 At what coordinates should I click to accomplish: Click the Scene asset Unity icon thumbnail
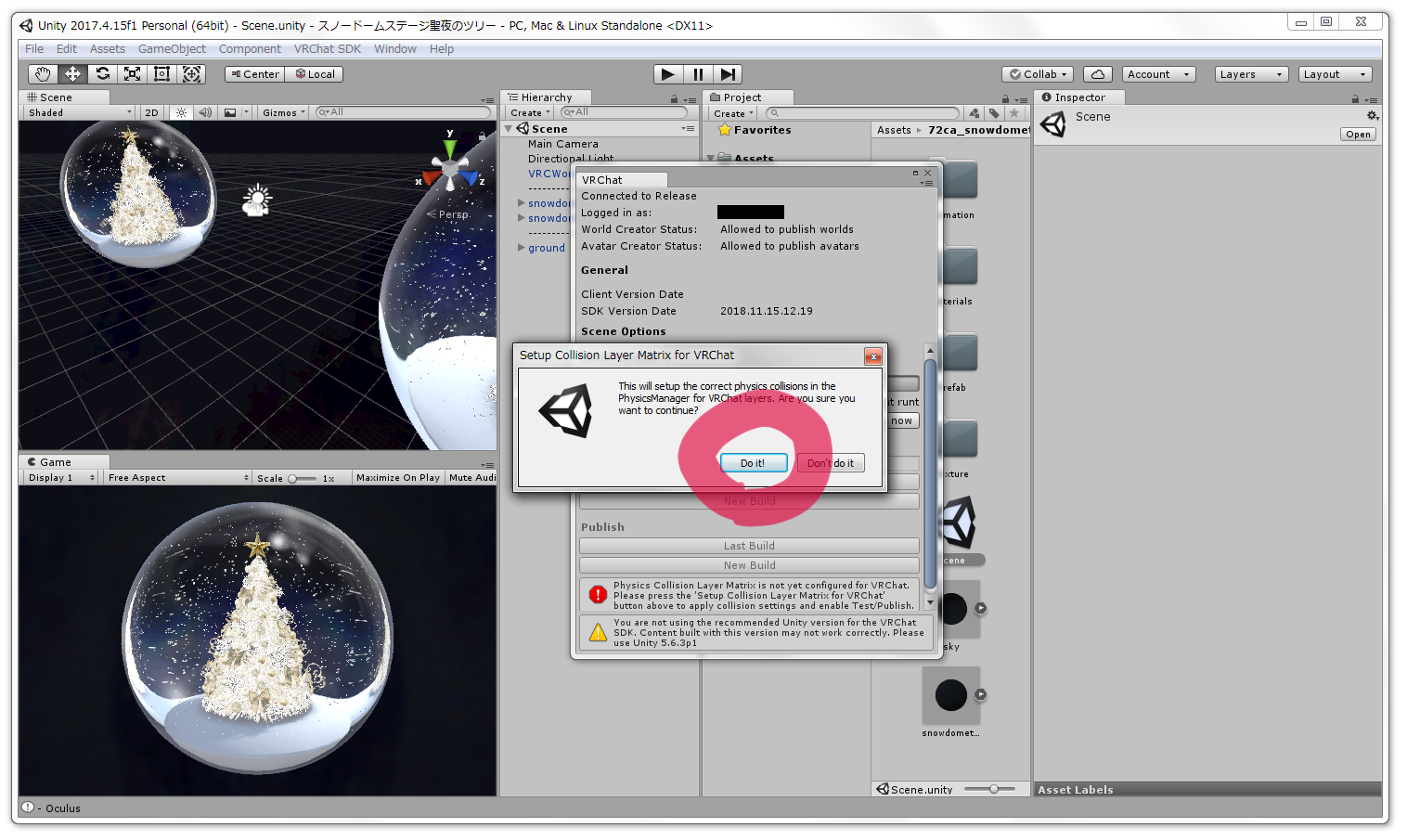click(x=959, y=522)
